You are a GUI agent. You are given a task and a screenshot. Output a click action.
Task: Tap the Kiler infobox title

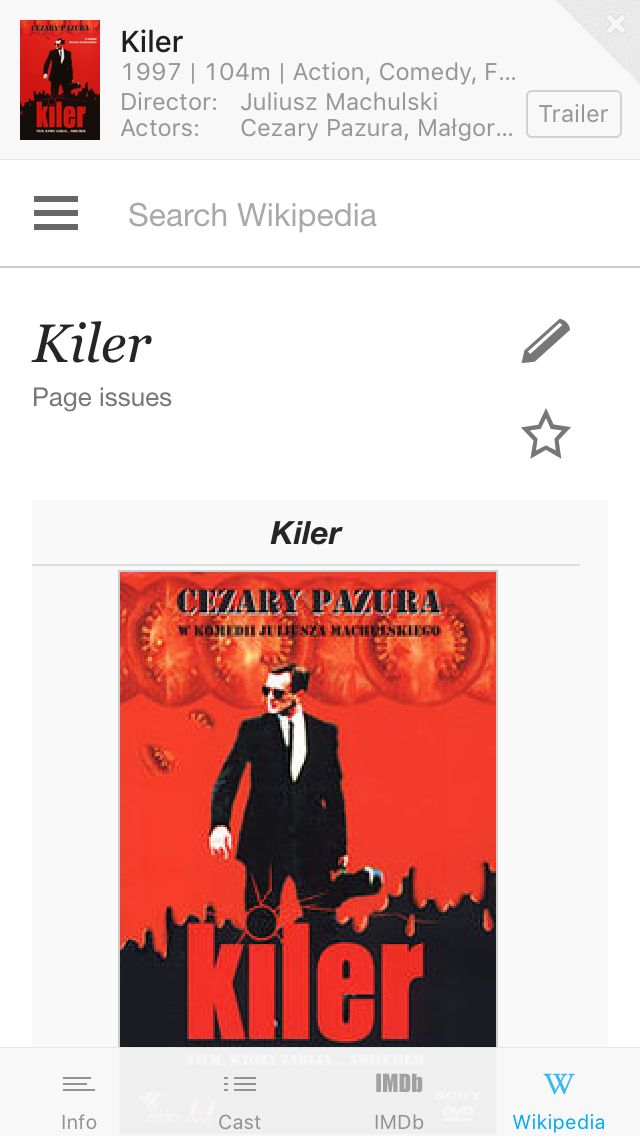coord(306,533)
